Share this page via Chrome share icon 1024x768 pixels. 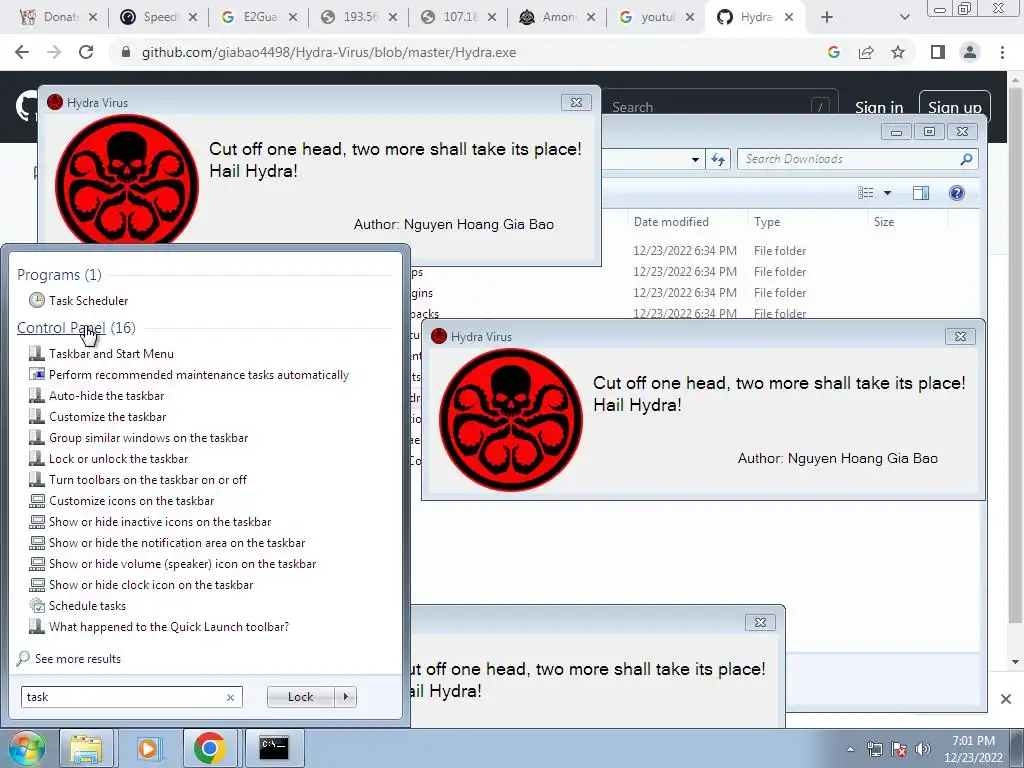pos(866,52)
